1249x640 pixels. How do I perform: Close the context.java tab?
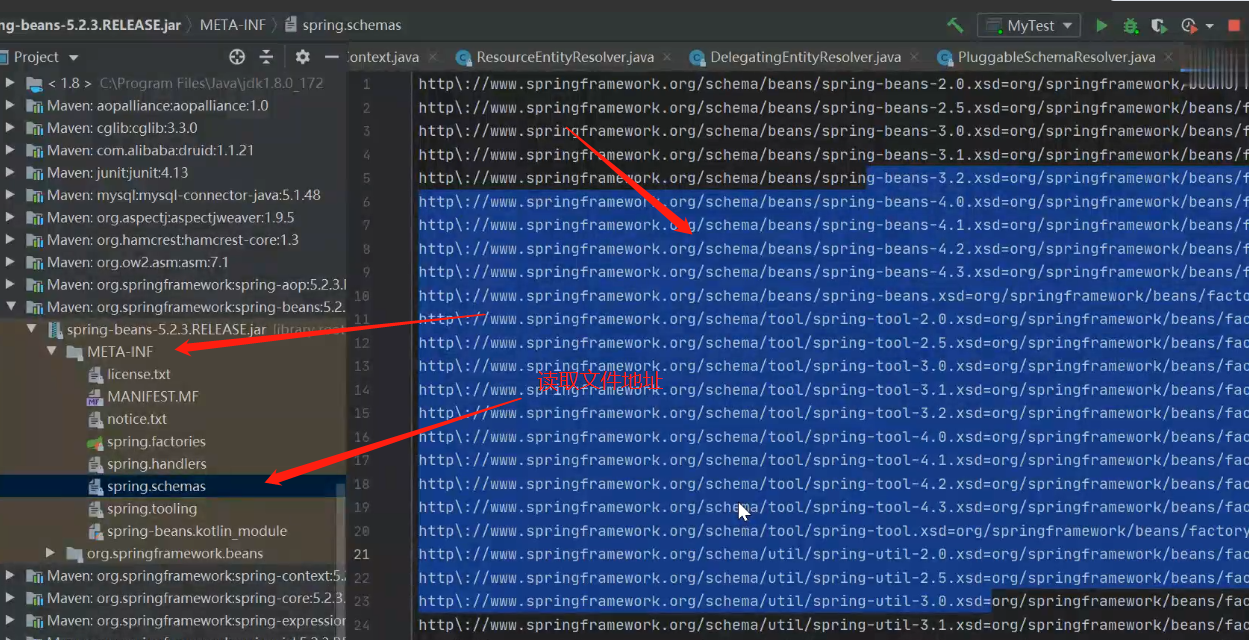tap(431, 58)
